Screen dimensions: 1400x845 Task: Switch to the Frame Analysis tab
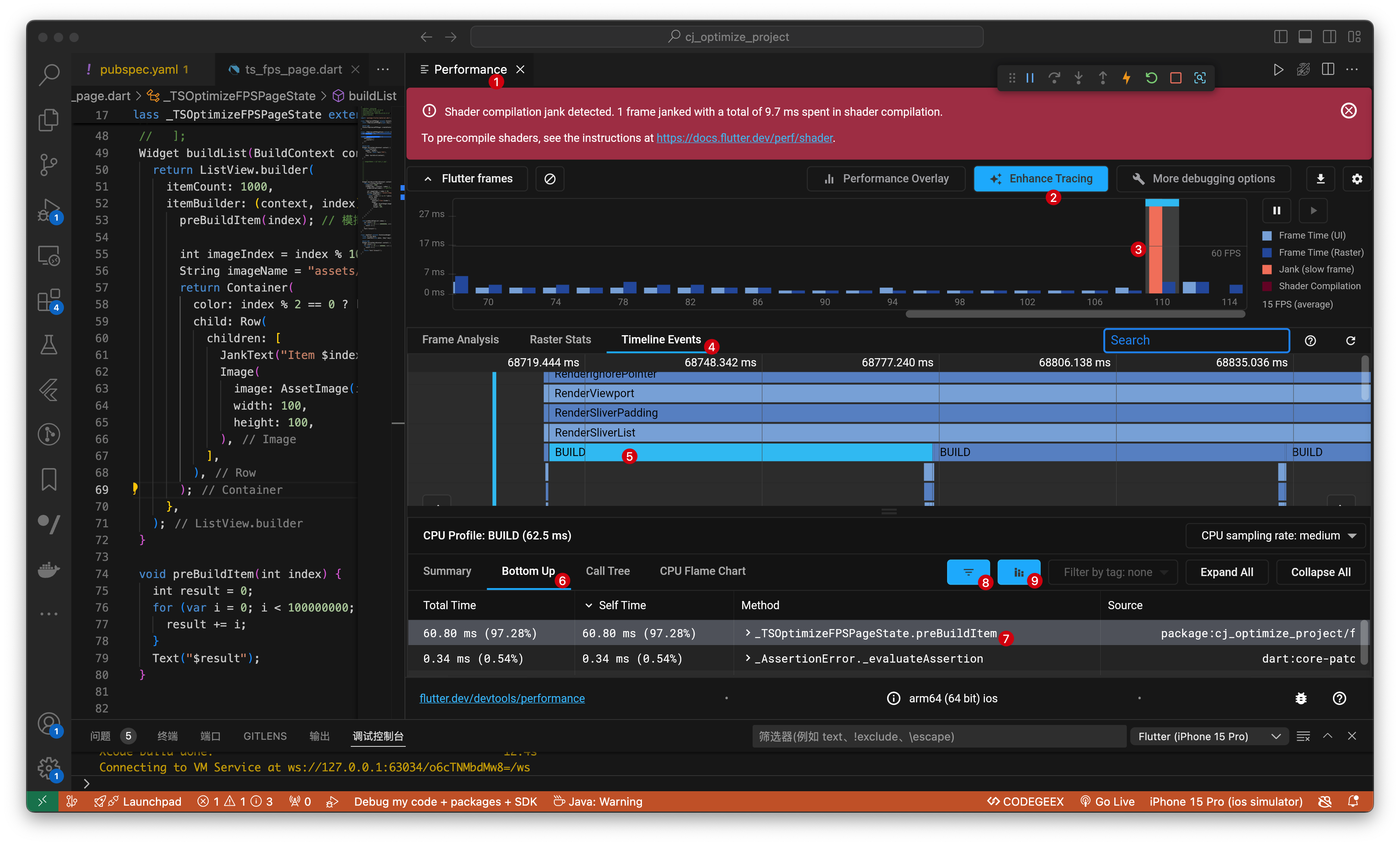(460, 340)
